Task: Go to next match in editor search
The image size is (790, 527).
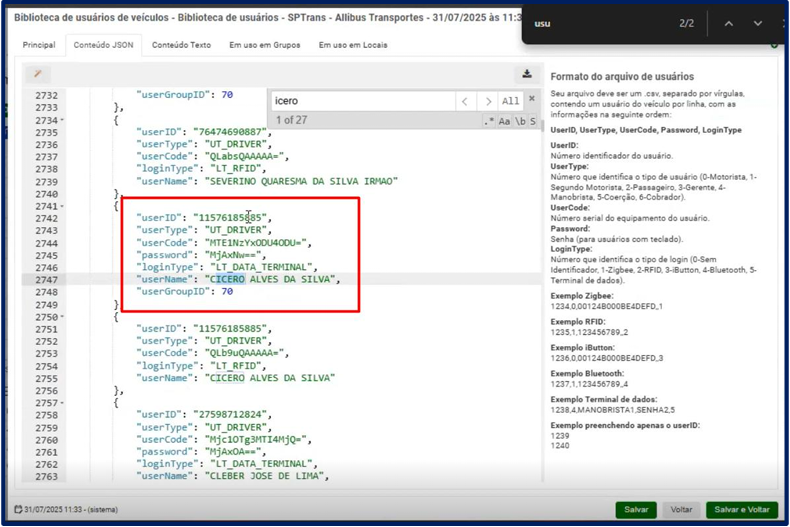Action: click(487, 101)
